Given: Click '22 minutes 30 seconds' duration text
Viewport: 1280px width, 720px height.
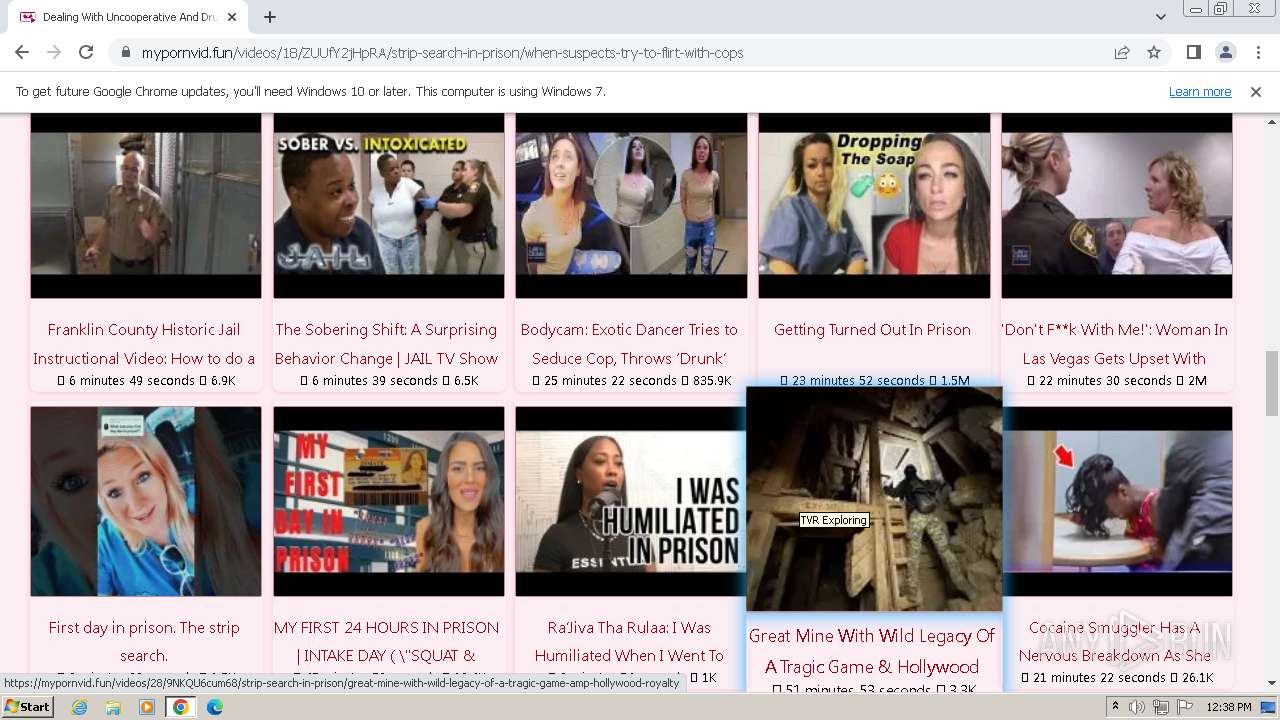Looking at the screenshot, I should pyautogui.click(x=1108, y=380).
